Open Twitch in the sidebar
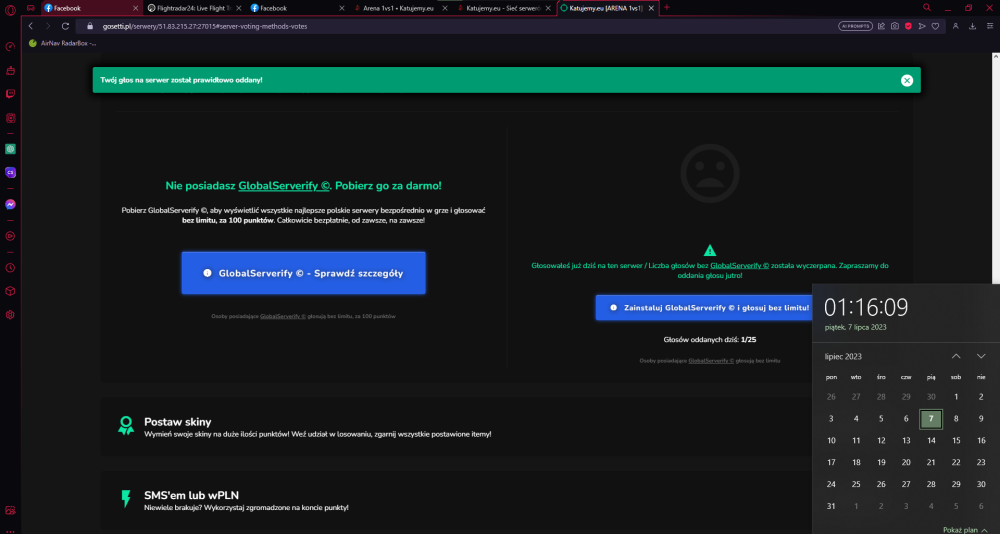The image size is (1000, 534). [x=10, y=94]
